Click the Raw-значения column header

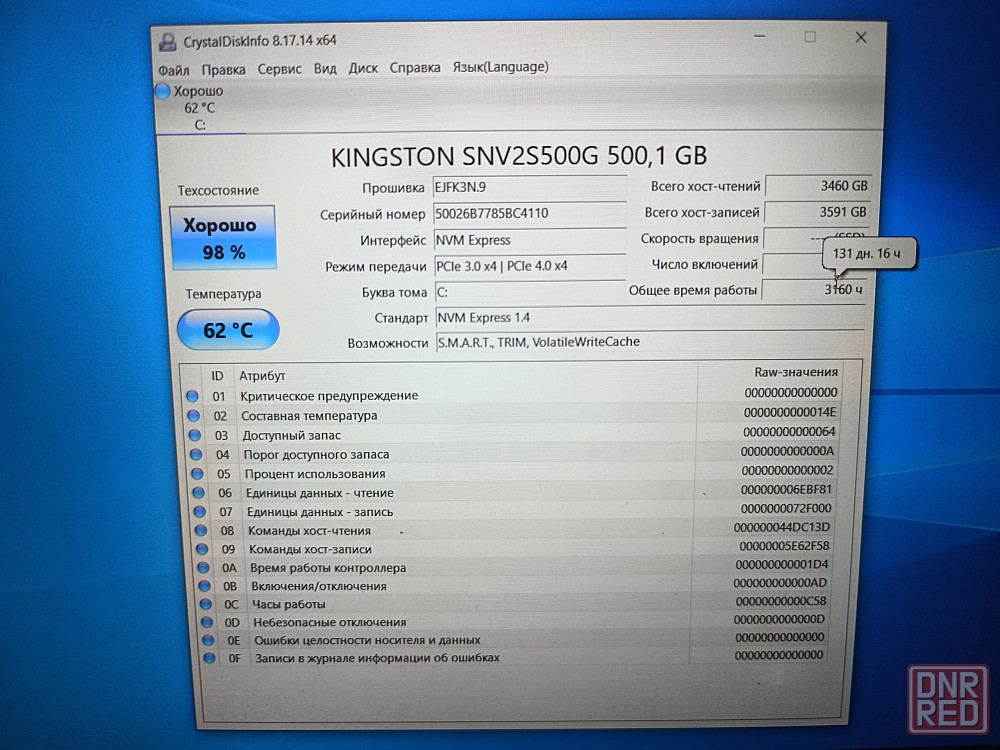tap(795, 372)
